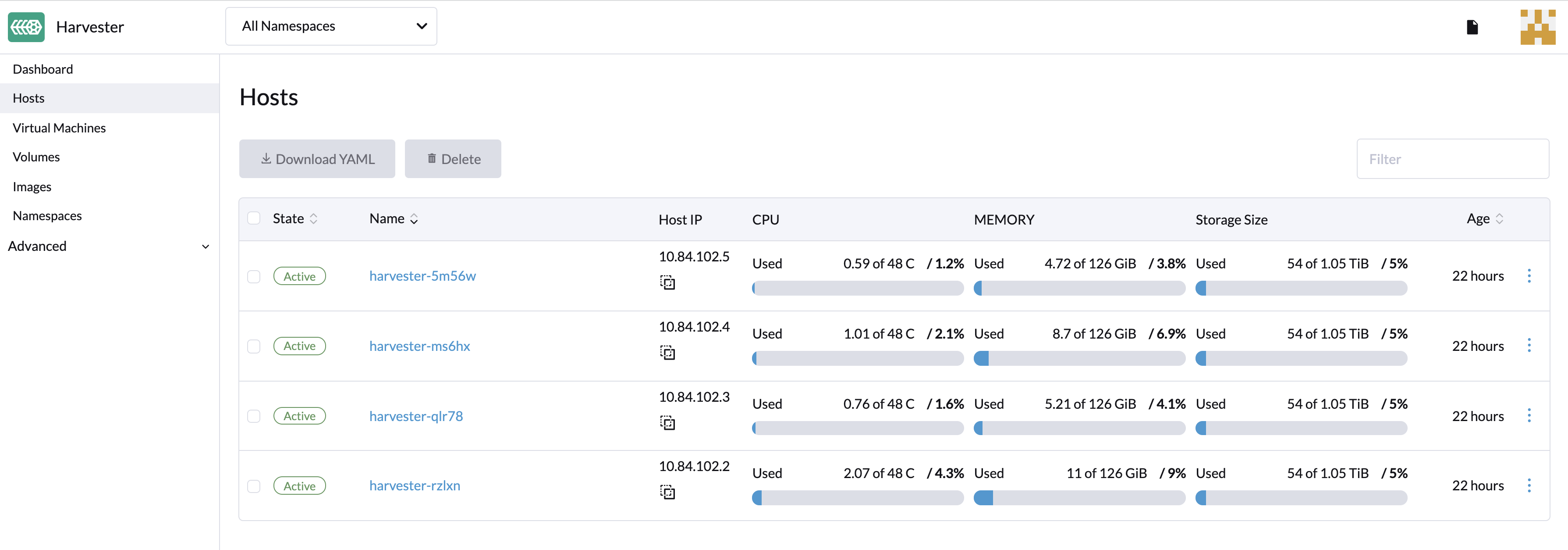Click '22 hours' age for harvester-qlr78
Image resolution: width=1568 pixels, height=550 pixels.
tap(1477, 416)
